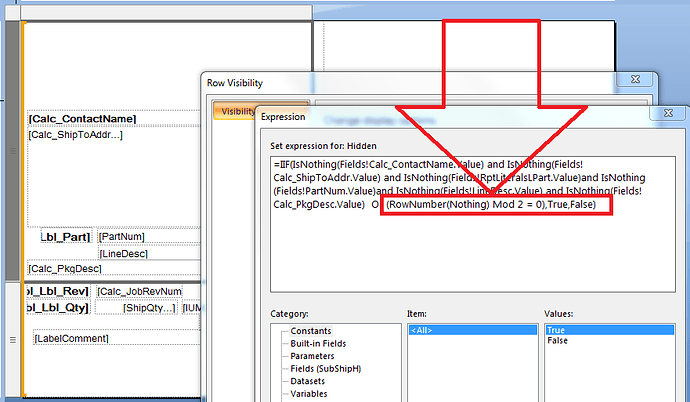Screen dimensions: 690x402
Task: Select Datasets category
Action: (308, 381)
